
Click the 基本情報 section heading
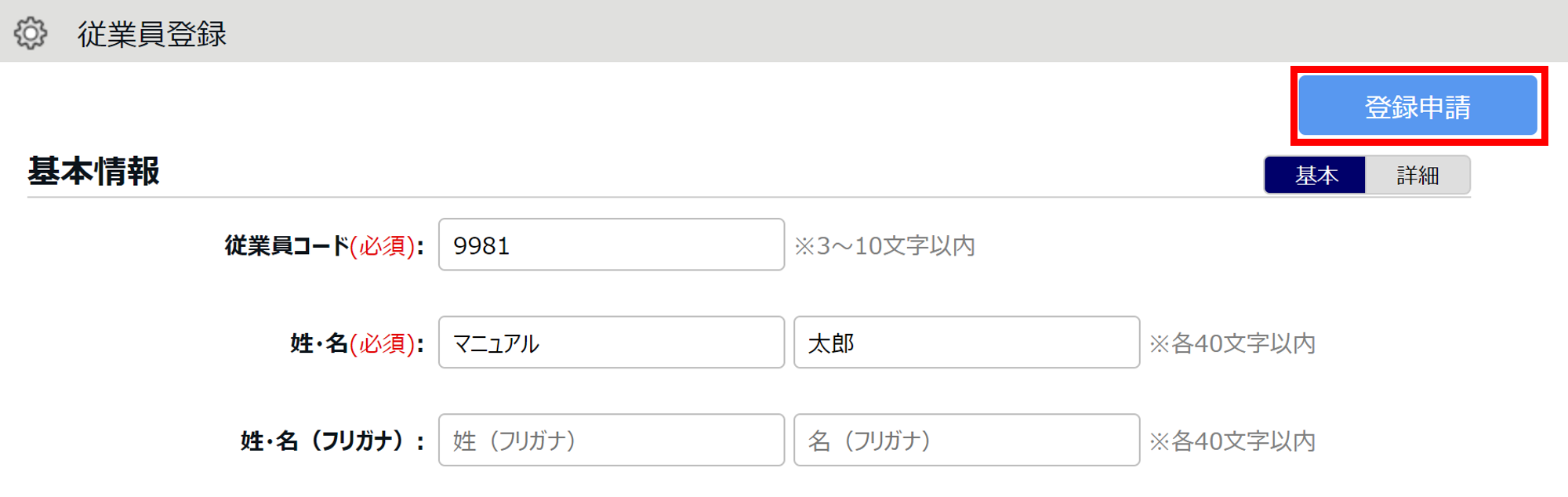94,171
